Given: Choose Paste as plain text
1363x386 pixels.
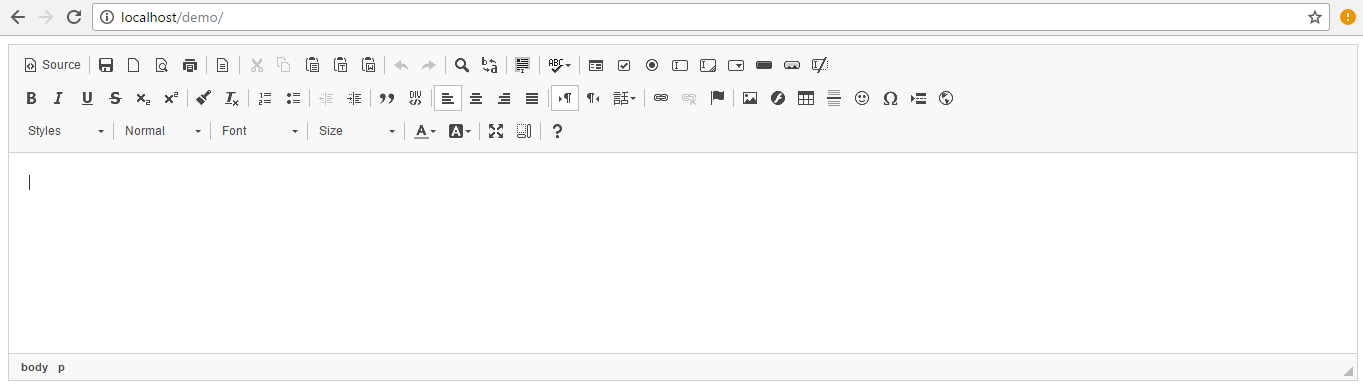Looking at the screenshot, I should coord(340,65).
